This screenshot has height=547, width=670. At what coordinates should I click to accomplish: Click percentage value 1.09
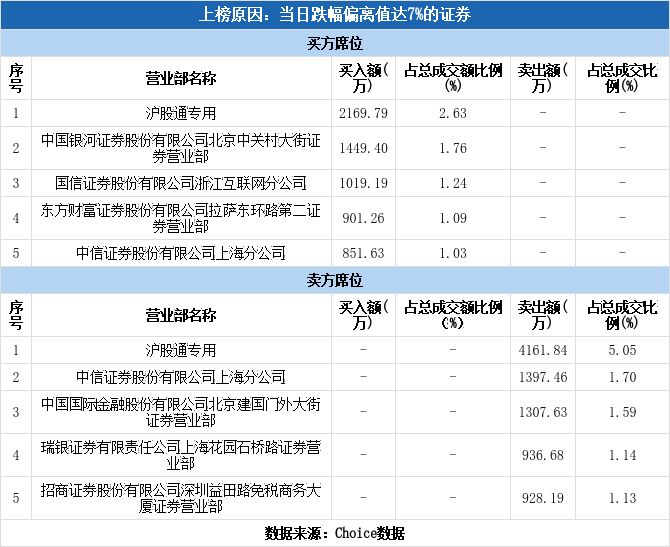(453, 218)
